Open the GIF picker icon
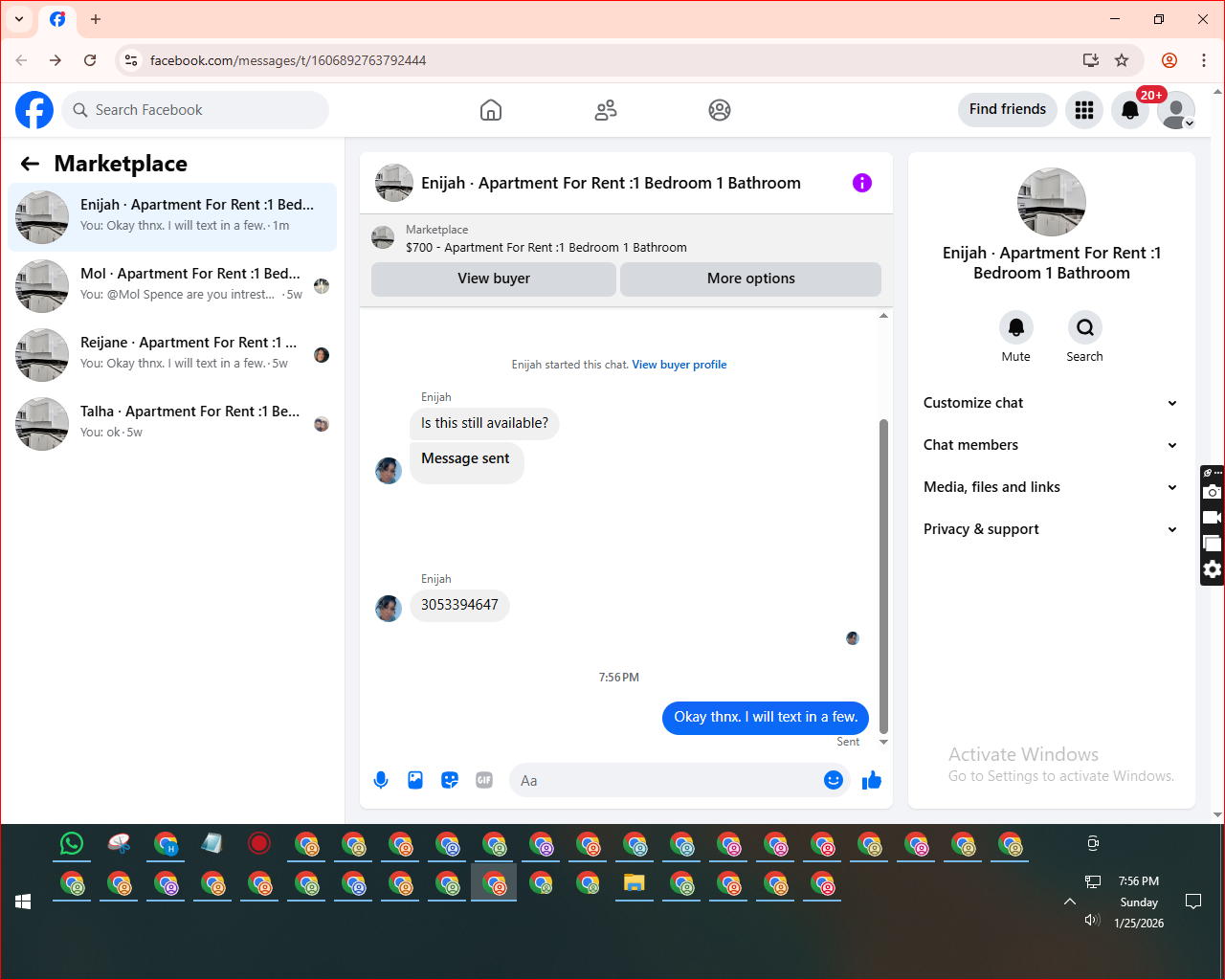This screenshot has width=1225, height=980. [x=484, y=780]
